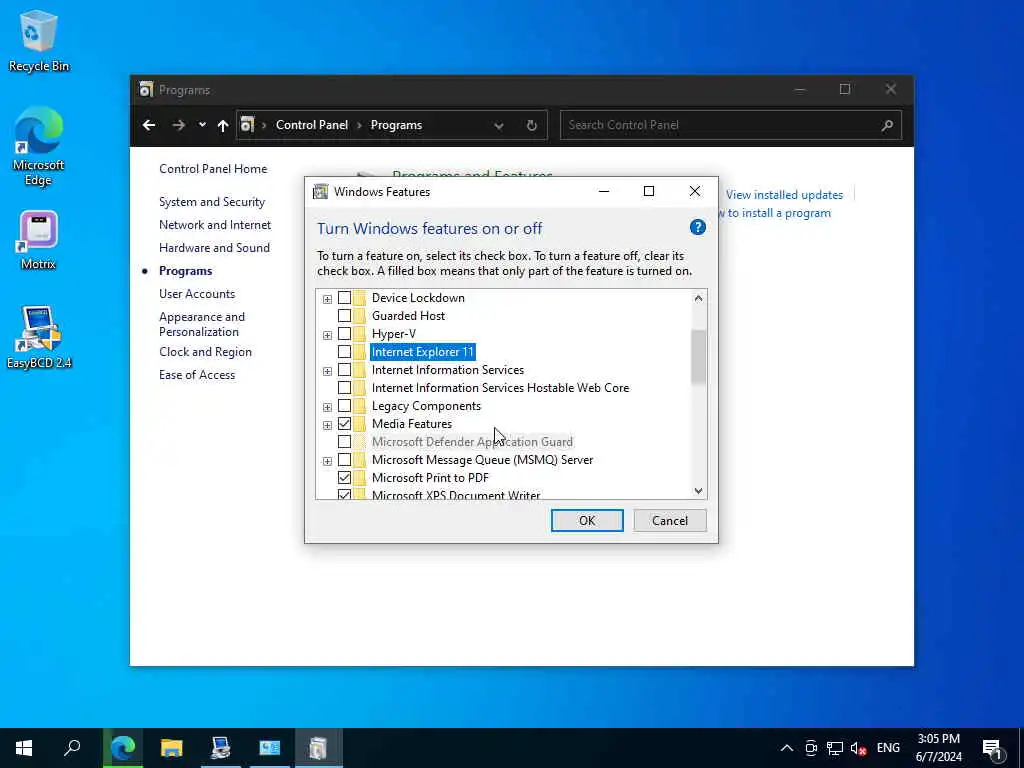Click the Windows Features help question mark icon
The width and height of the screenshot is (1024, 768).
697,227
